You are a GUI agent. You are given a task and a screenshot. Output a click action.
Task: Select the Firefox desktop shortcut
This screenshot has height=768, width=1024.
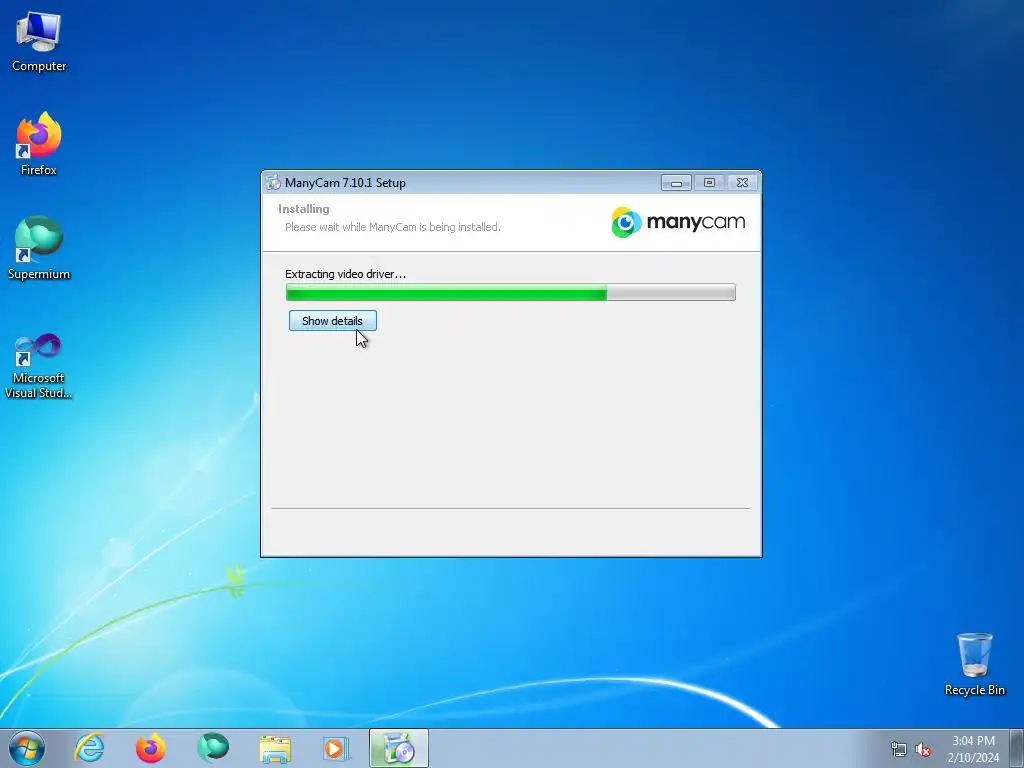click(39, 144)
